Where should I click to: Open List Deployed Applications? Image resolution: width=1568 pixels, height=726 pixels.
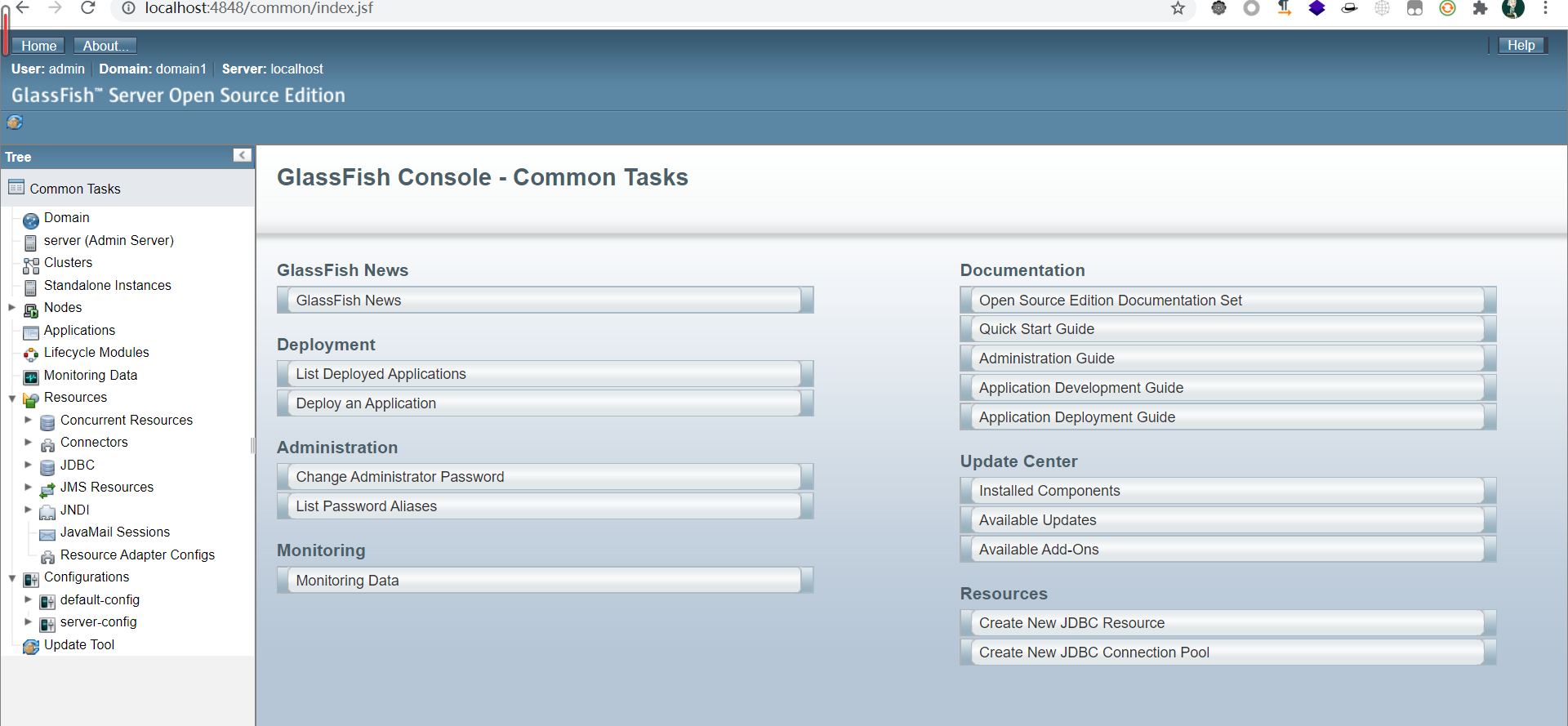point(545,373)
